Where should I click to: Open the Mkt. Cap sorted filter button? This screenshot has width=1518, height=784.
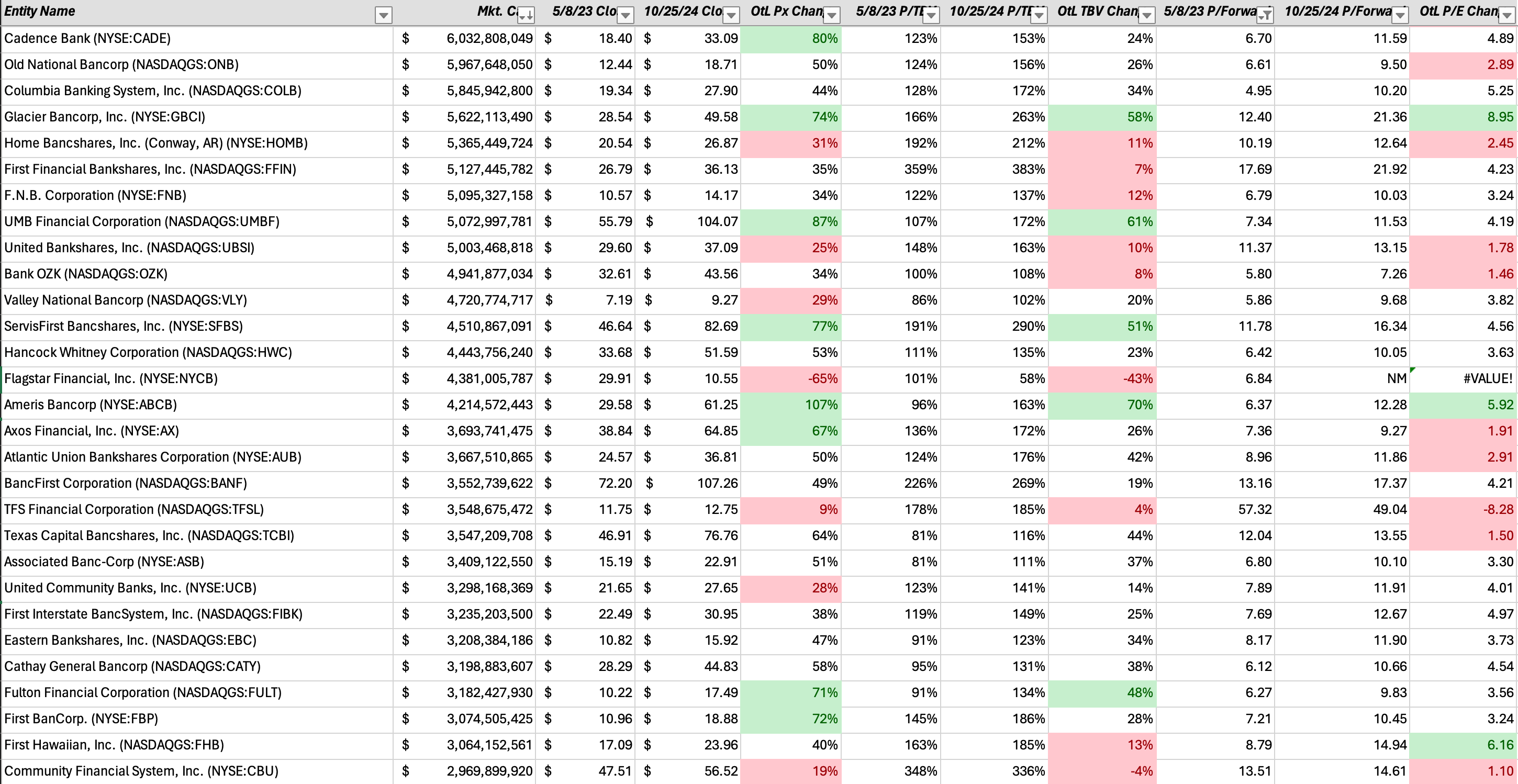tap(526, 15)
